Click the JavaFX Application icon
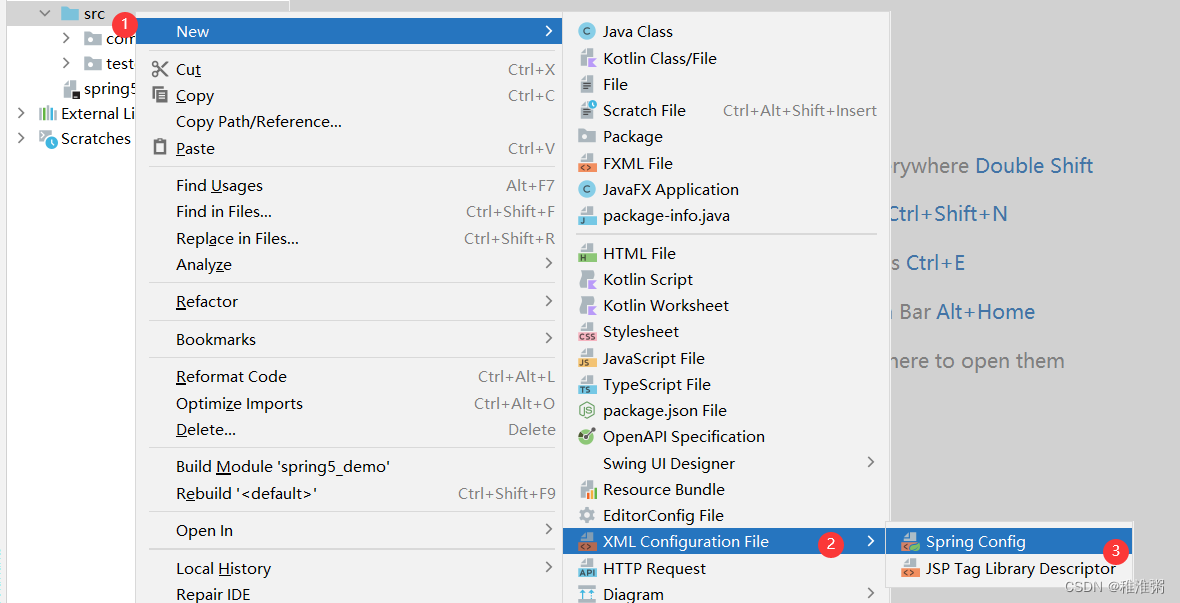The width and height of the screenshot is (1180, 603). tap(587, 189)
